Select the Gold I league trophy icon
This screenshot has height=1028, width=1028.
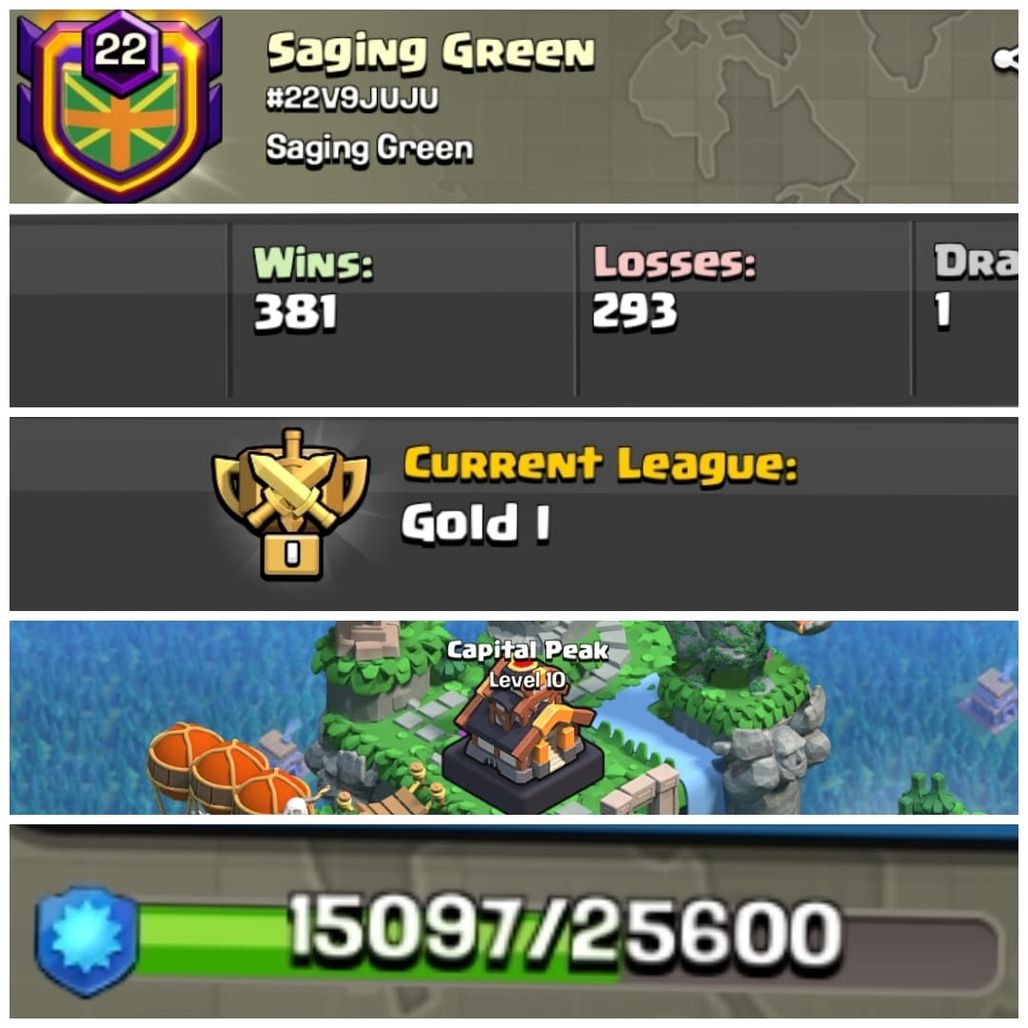tap(291, 506)
